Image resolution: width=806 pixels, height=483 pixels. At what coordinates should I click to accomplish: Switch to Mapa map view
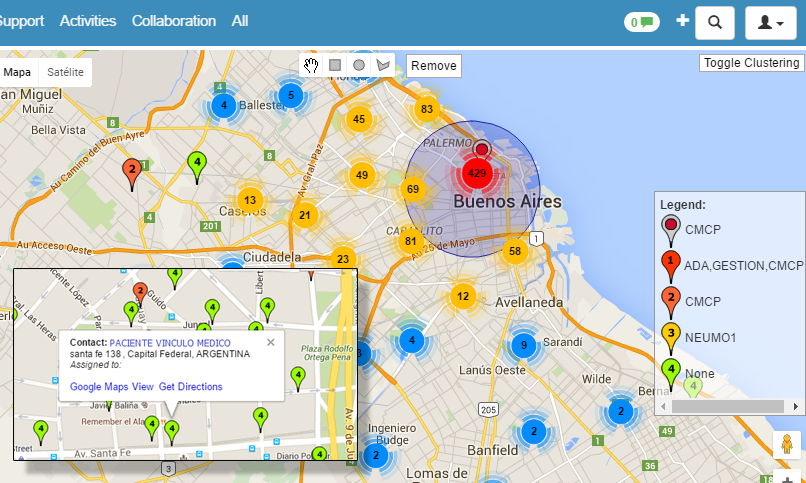click(x=17, y=72)
